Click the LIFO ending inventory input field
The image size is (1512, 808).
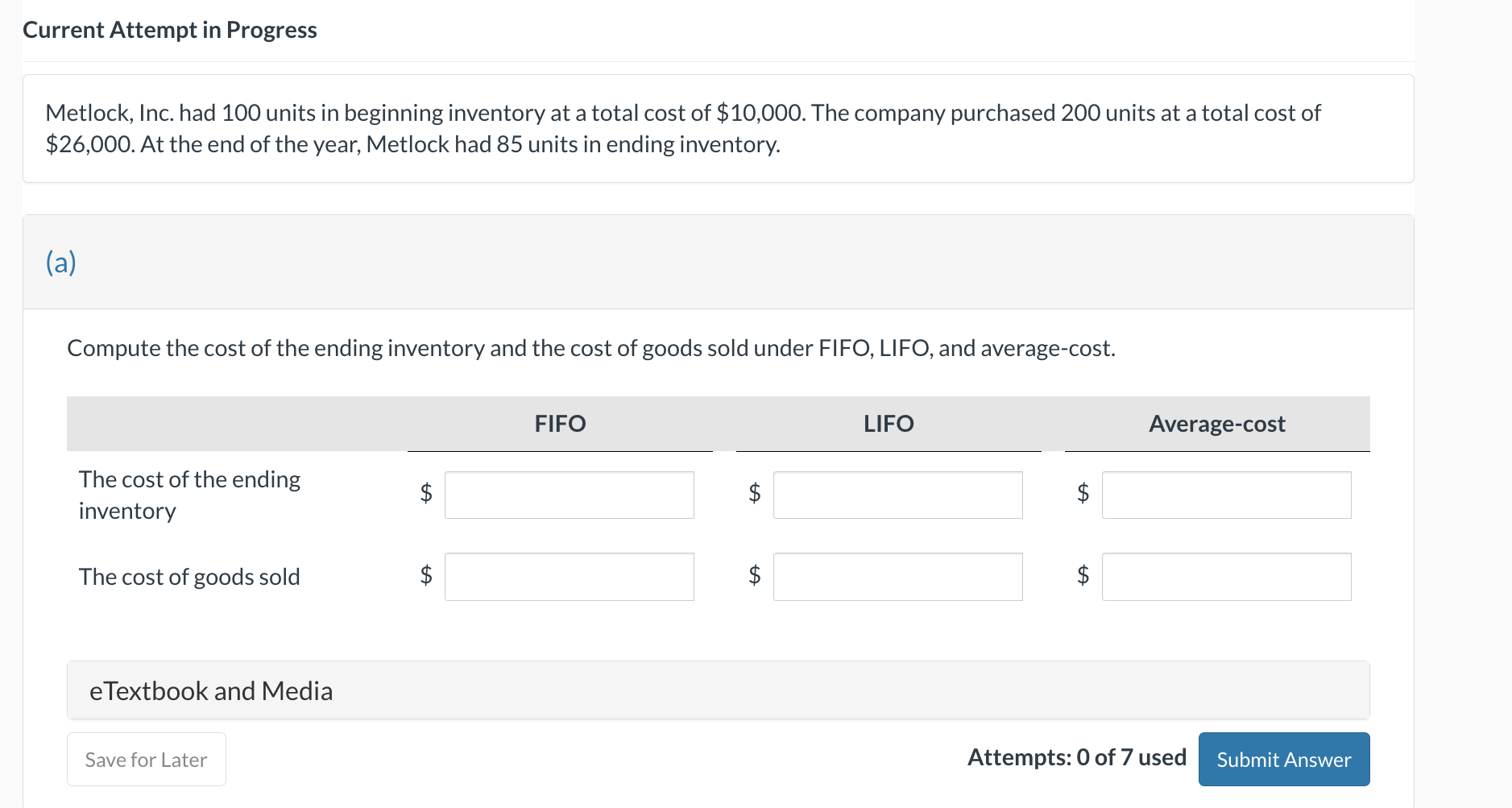pos(897,495)
